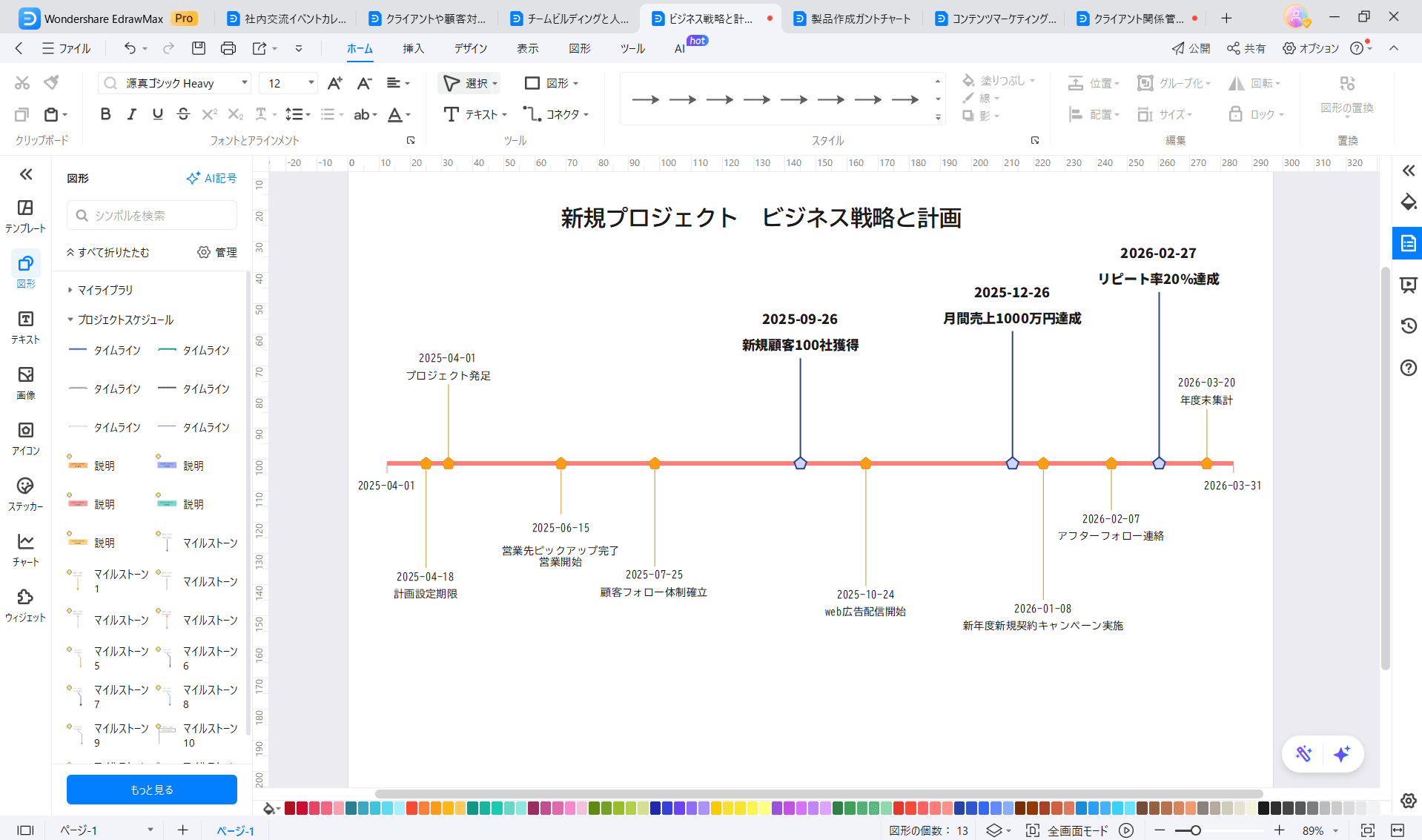Switch to the 挿入 ribbon tab
This screenshot has width=1422, height=840.
pyautogui.click(x=413, y=48)
